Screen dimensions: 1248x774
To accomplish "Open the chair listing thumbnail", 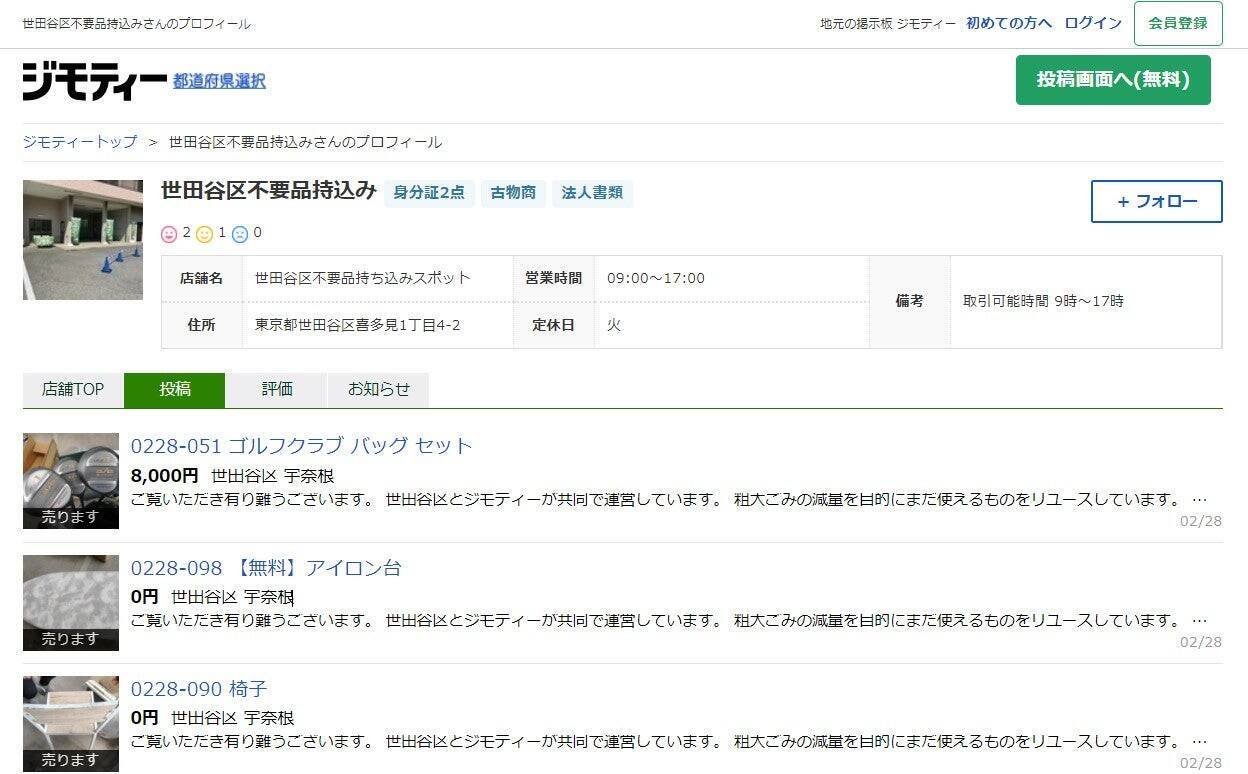I will tap(71, 723).
